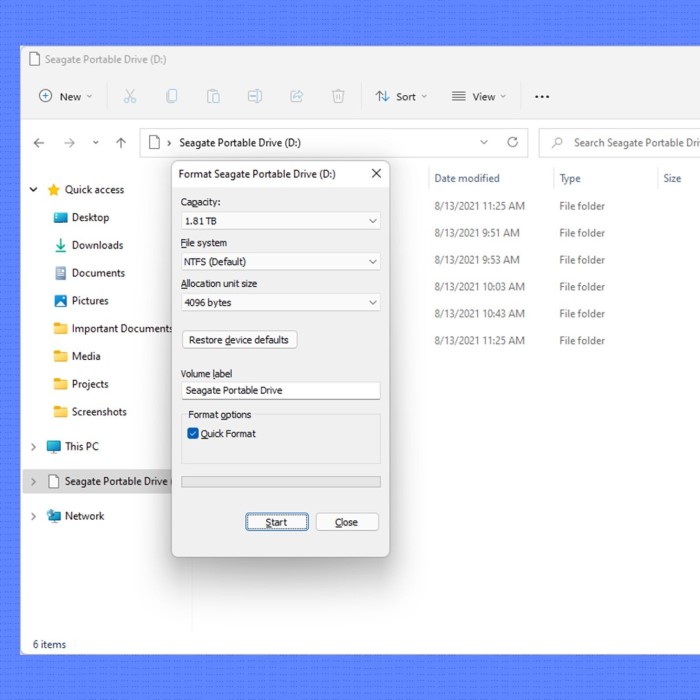
Task: Click the Rename icon in toolbar
Action: tap(254, 96)
